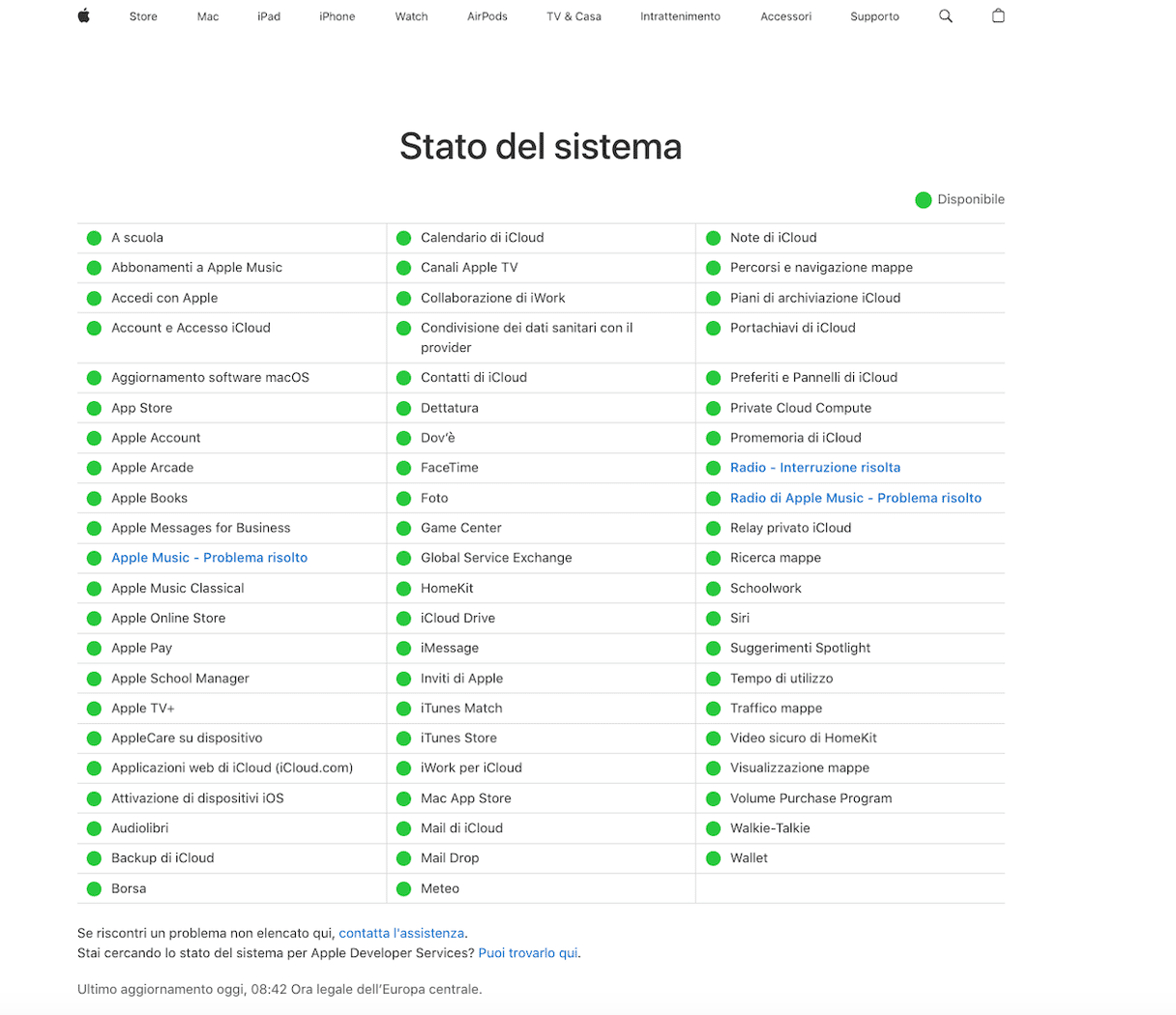Viewport: 1176px width, 1015px height.
Task: Select the Intrattenimento menu item
Action: point(680,16)
